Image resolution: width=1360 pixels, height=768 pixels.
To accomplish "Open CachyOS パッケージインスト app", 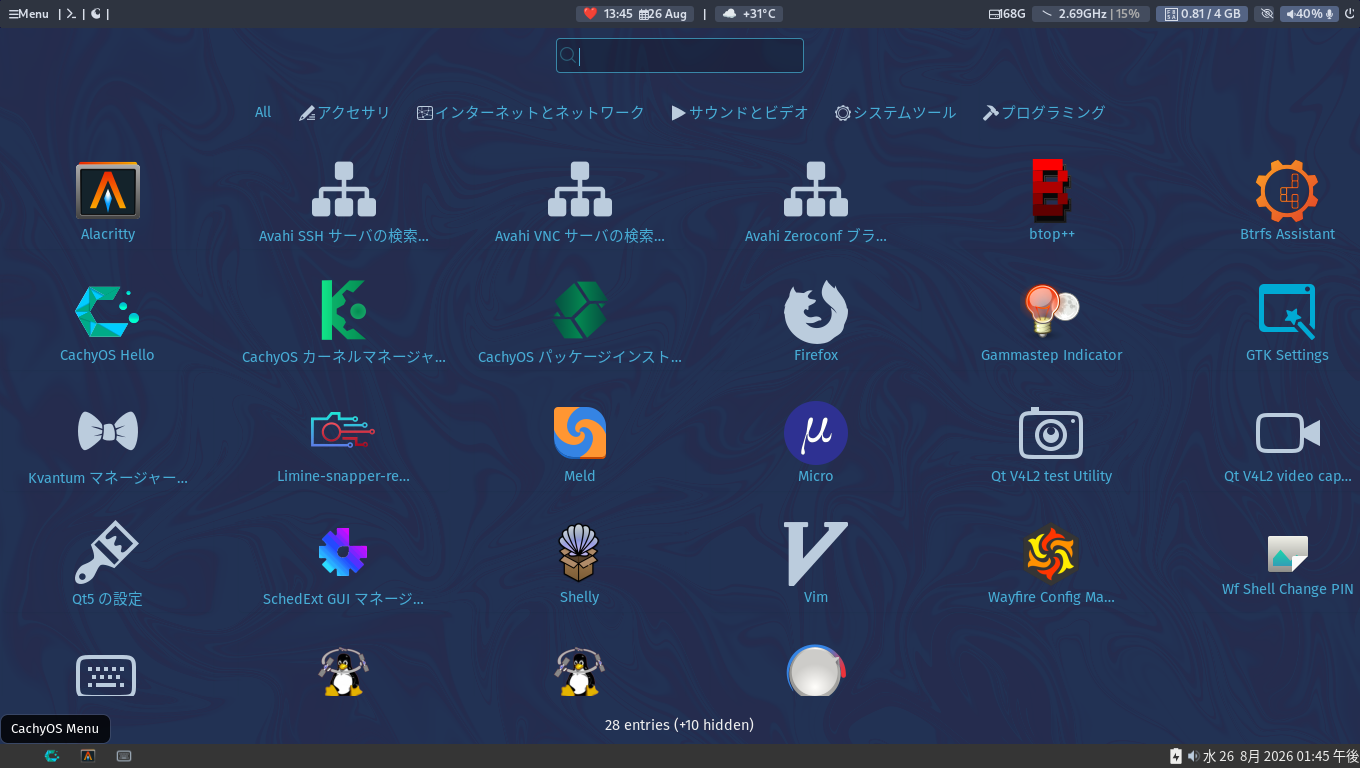I will pyautogui.click(x=580, y=323).
